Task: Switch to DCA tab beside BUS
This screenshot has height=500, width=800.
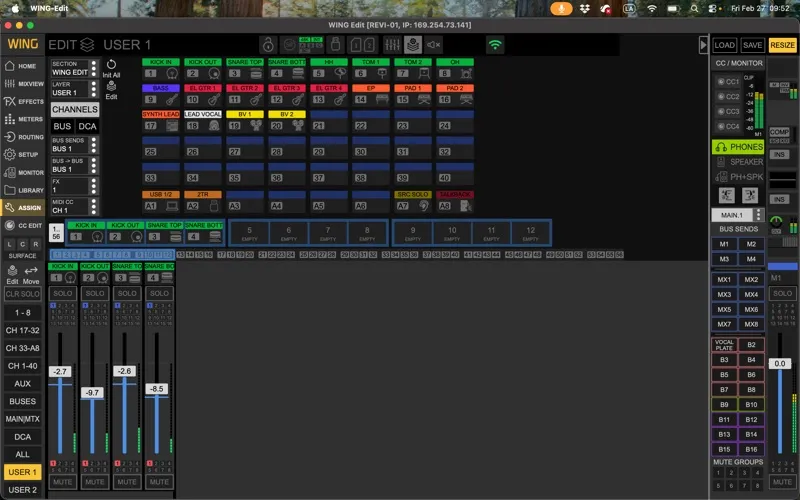Action: coord(87,127)
